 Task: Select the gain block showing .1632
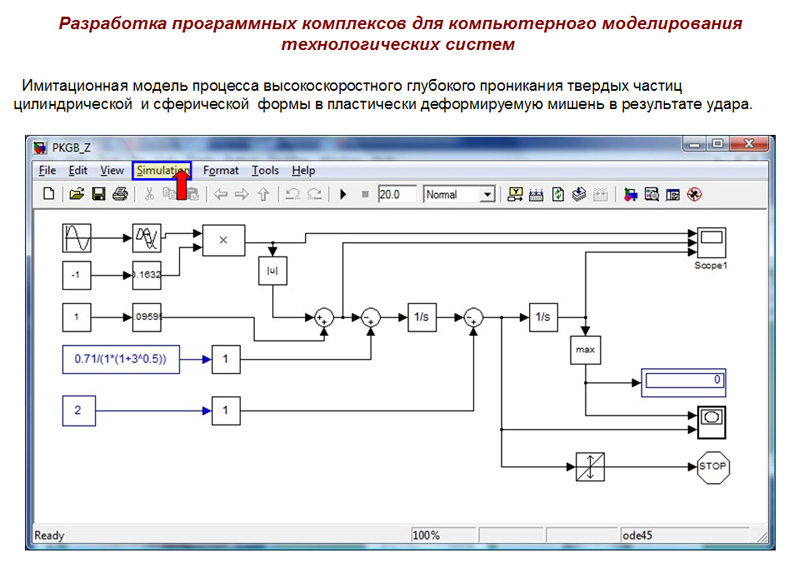click(147, 275)
